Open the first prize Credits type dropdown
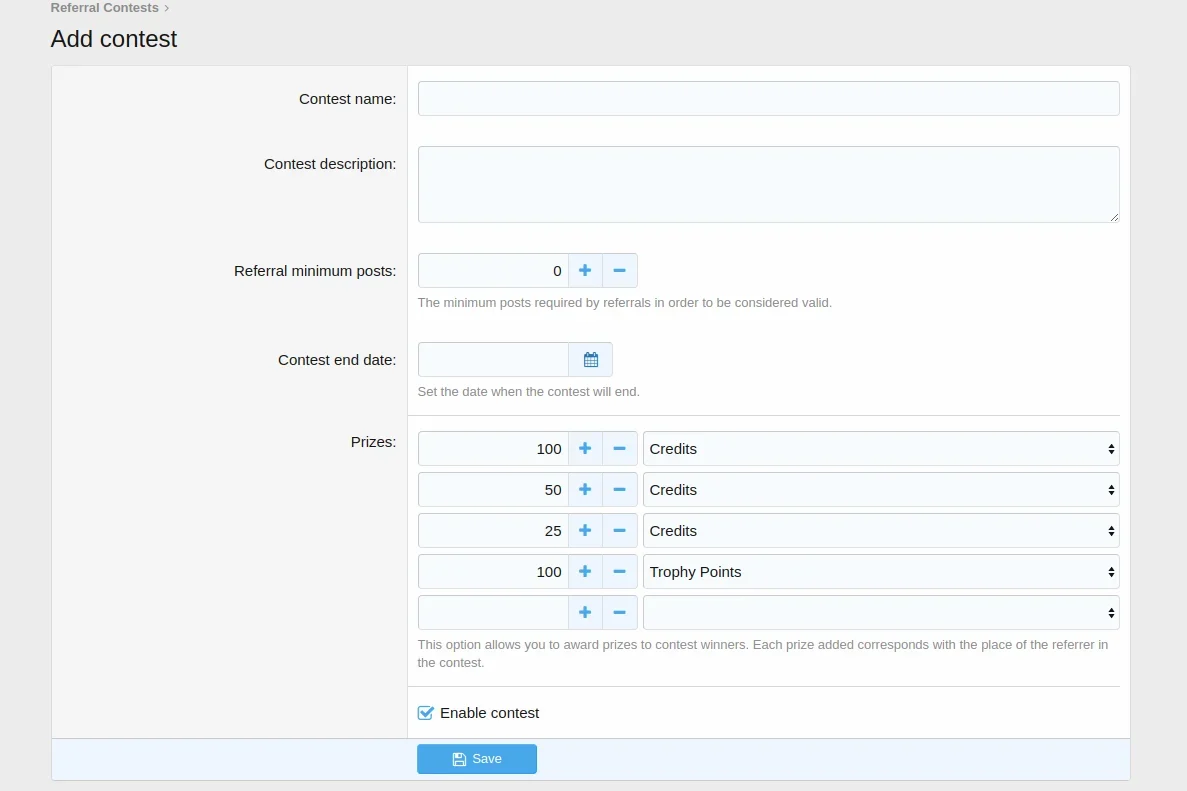 tap(880, 449)
